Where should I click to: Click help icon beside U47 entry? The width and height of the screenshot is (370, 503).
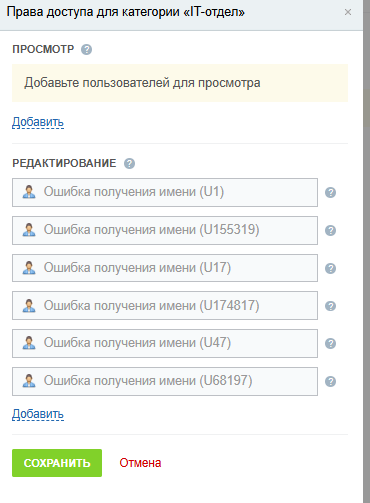coord(330,343)
